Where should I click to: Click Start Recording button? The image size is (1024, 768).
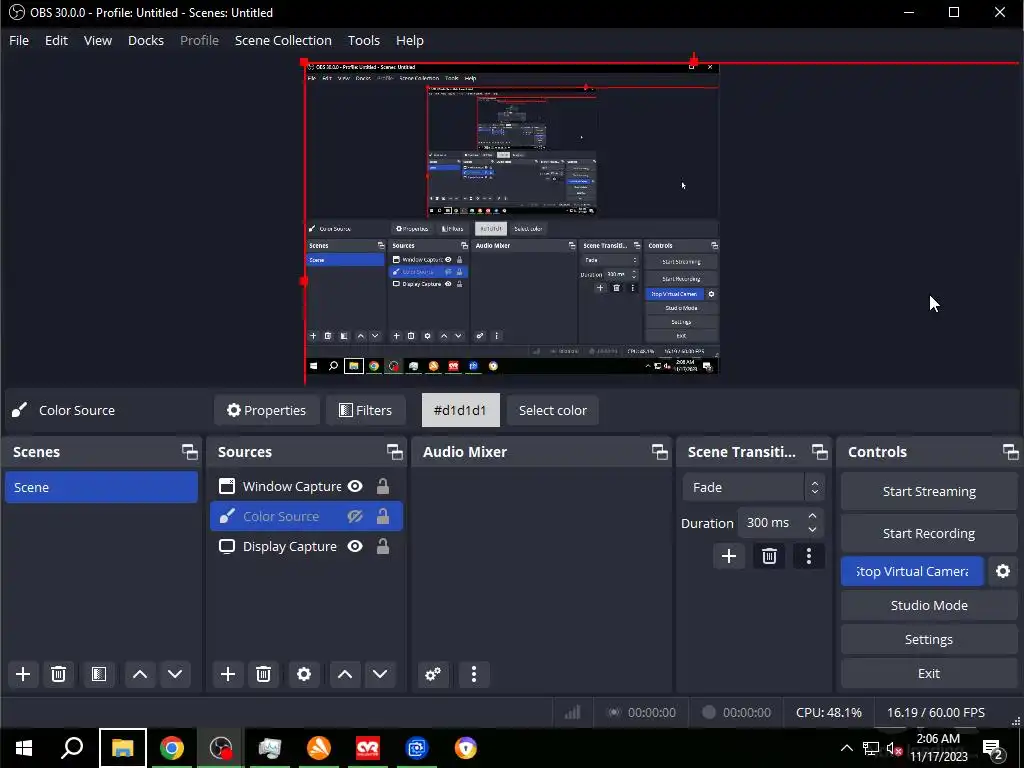(x=929, y=534)
